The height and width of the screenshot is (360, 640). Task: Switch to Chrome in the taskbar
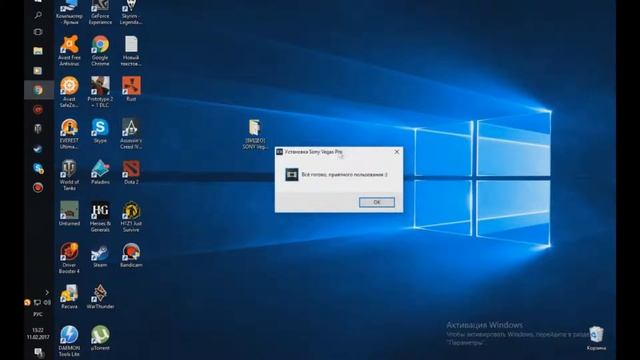pyautogui.click(x=38, y=90)
